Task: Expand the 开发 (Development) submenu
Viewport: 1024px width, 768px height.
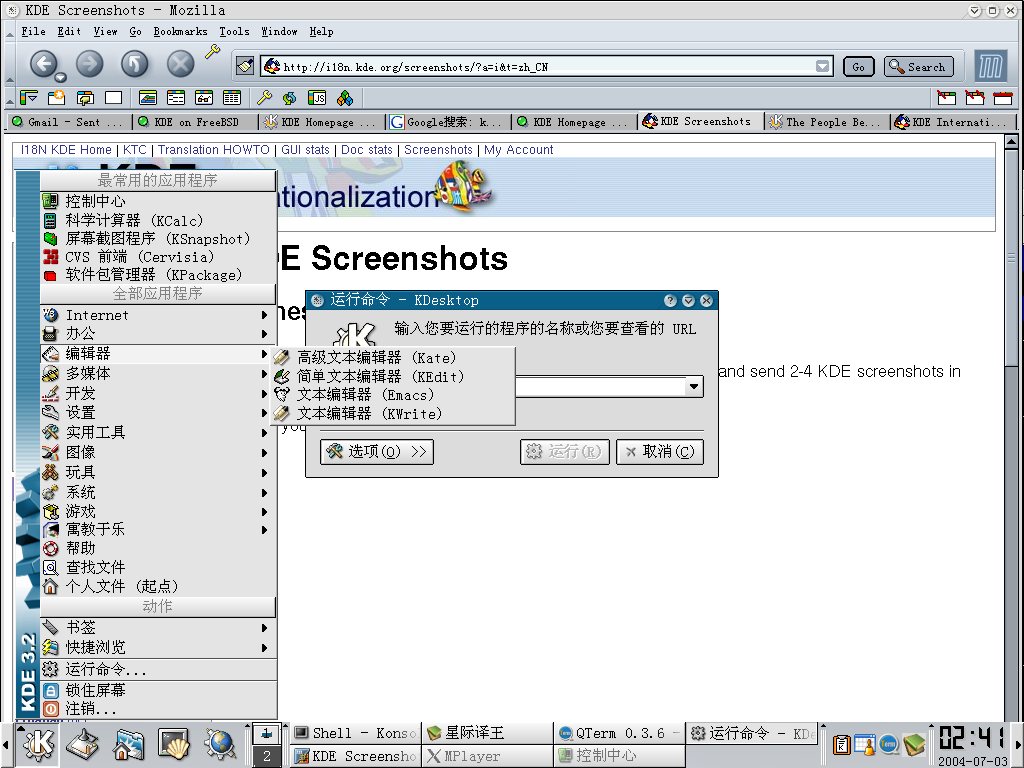Action: pyautogui.click(x=158, y=393)
